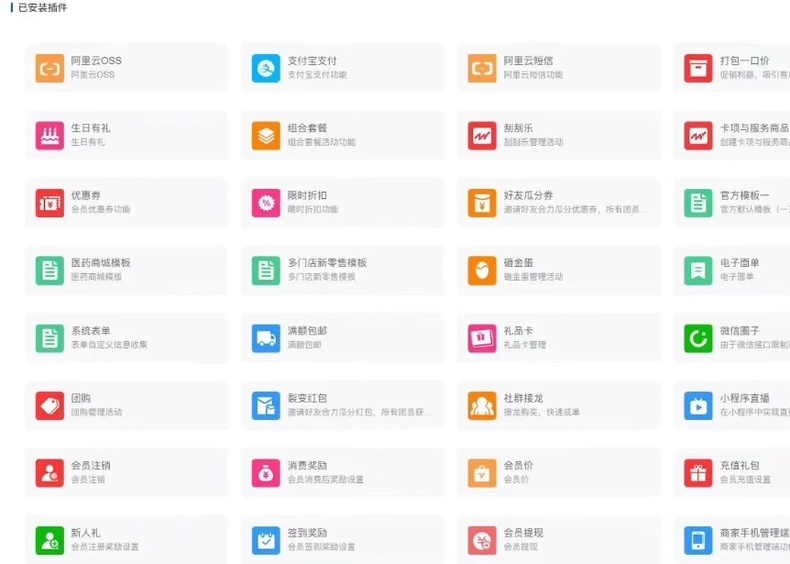Click the 优惠券 red coupon icon
The image size is (790, 564).
50,203
